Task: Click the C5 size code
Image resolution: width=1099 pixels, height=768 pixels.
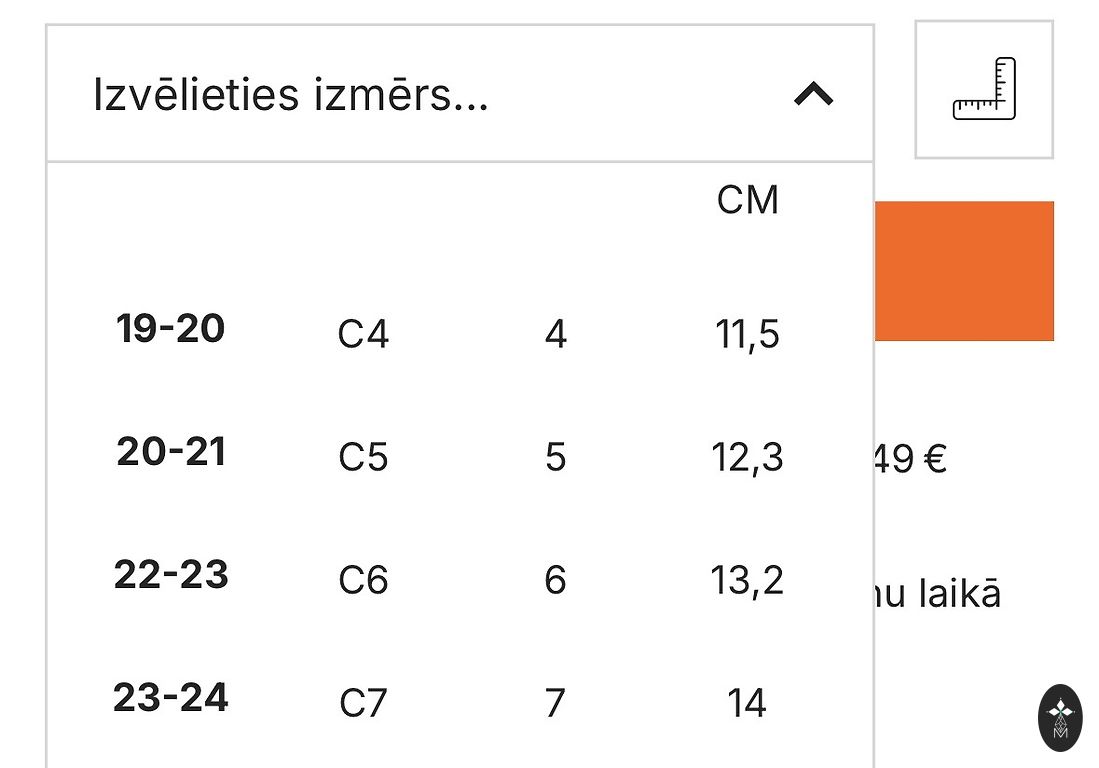Action: pos(363,458)
